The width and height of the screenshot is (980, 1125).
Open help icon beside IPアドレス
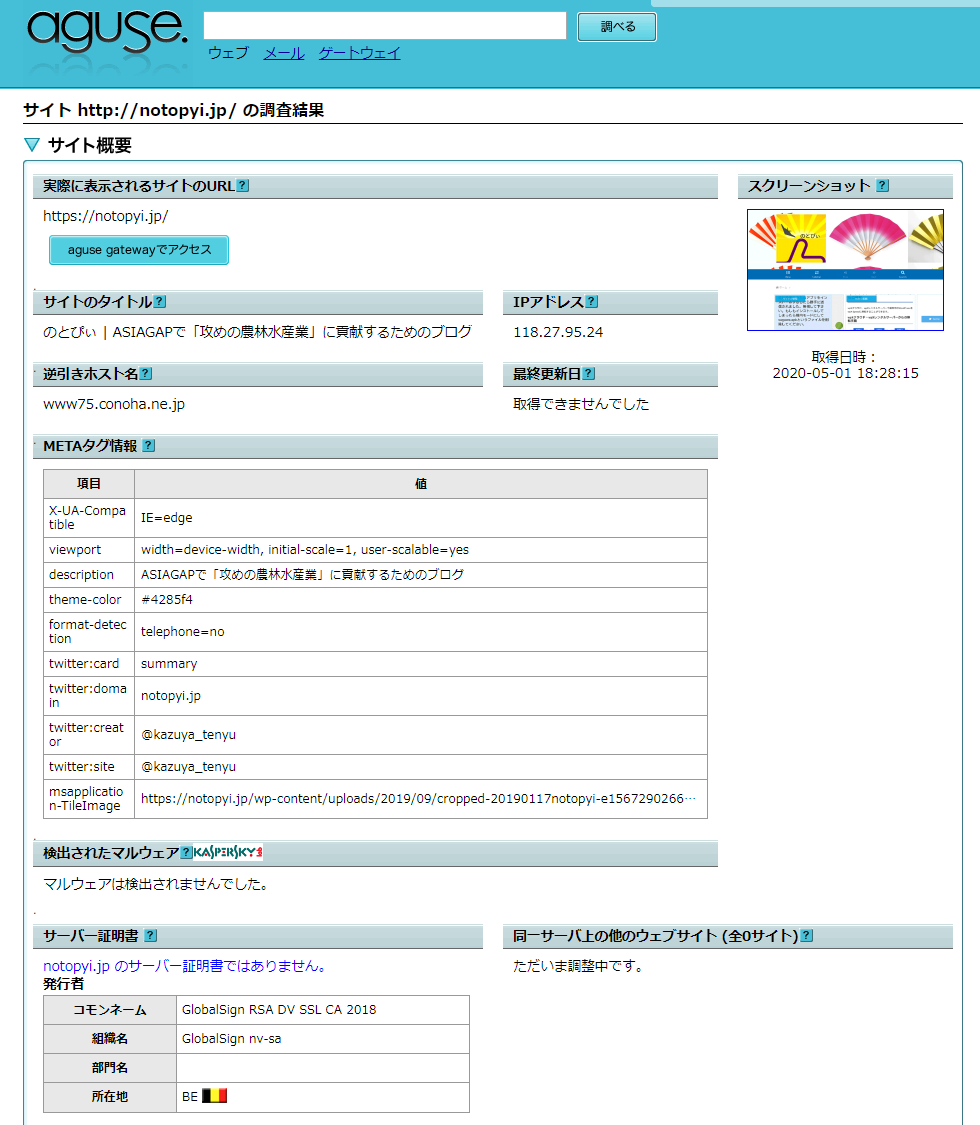(592, 302)
